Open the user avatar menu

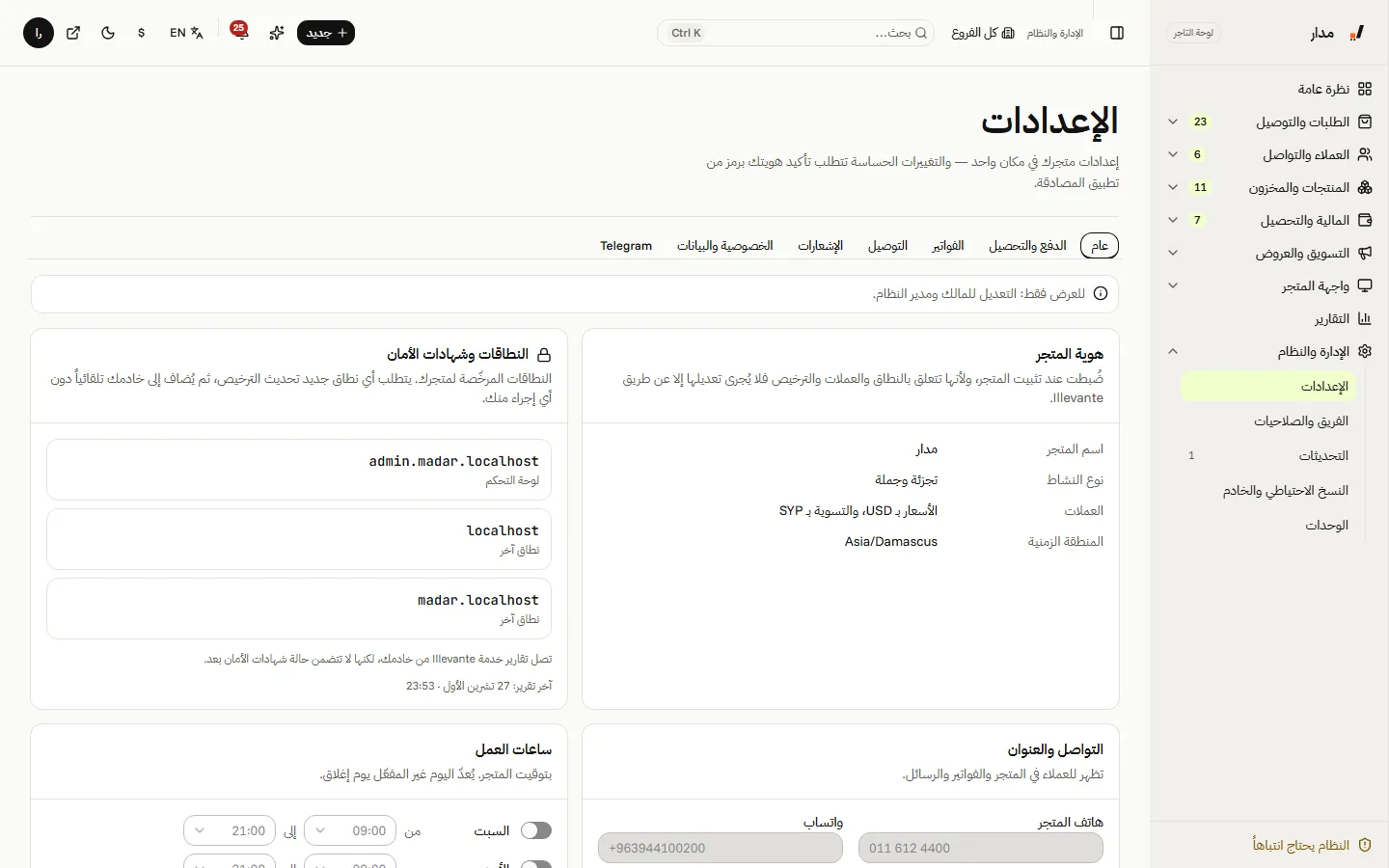click(39, 33)
